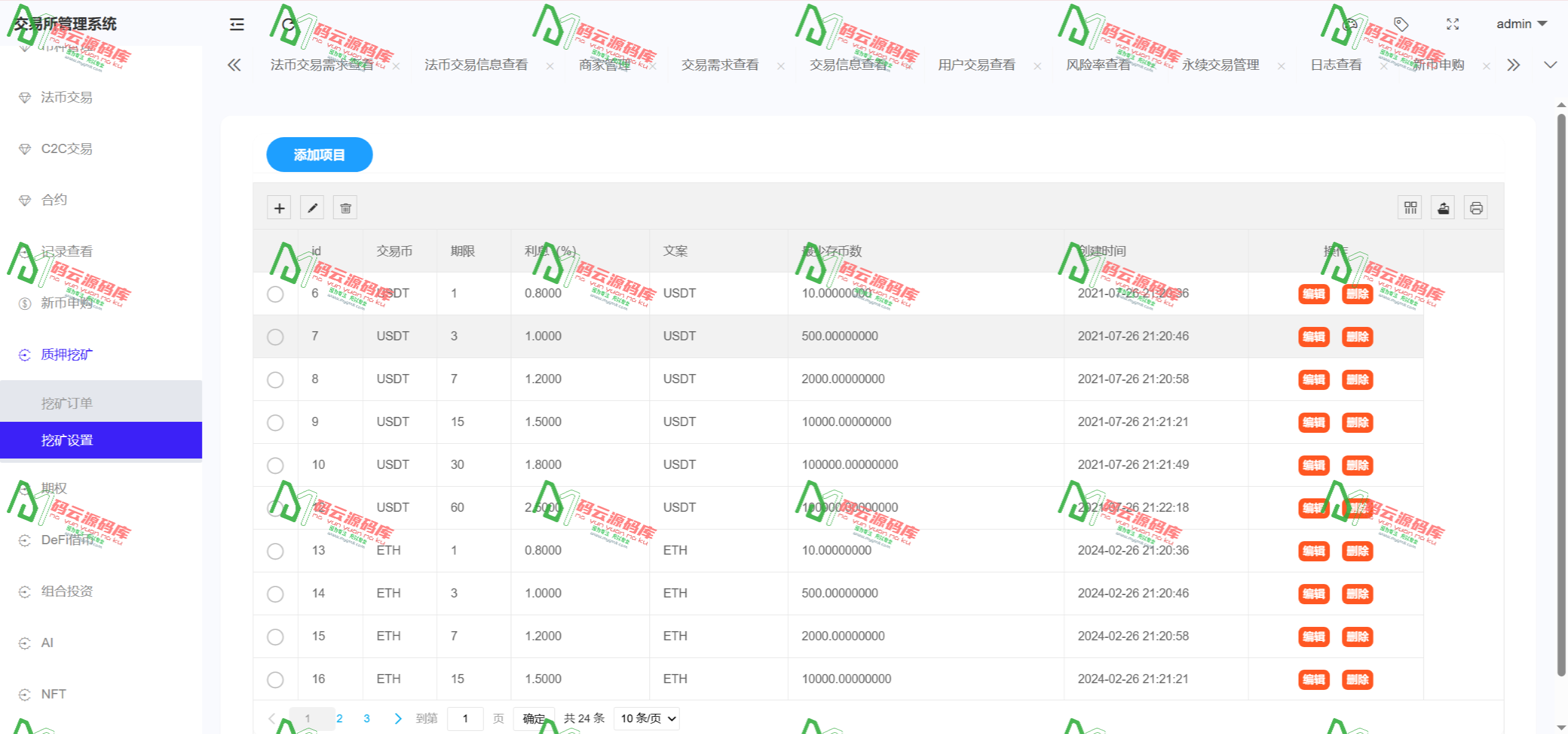Viewport: 1568px width, 734px height.
Task: Select the radio button for row id 7
Action: 276,337
